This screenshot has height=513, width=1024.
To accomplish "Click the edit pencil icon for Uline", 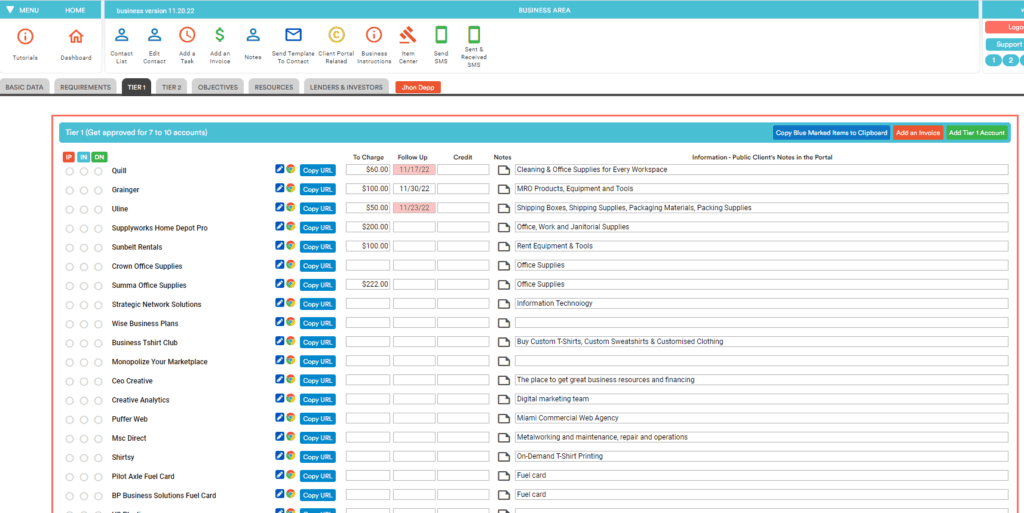I will click(x=280, y=207).
